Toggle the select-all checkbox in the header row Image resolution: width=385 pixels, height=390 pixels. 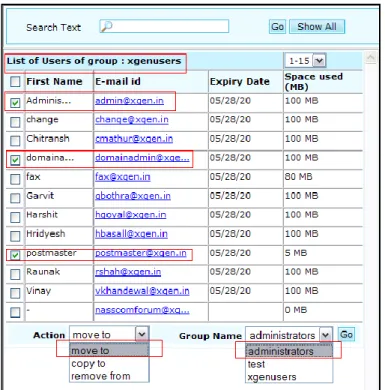pos(15,81)
